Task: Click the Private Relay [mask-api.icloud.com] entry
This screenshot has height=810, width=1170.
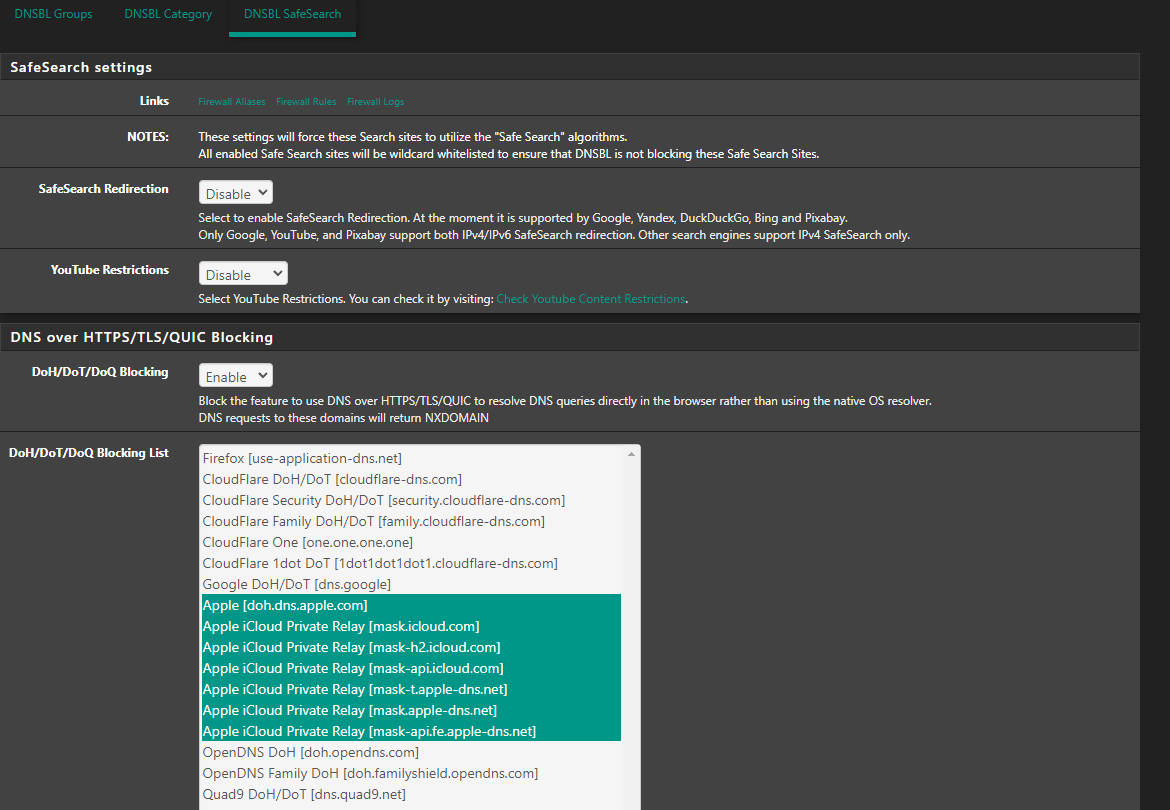Action: pyautogui.click(x=411, y=668)
